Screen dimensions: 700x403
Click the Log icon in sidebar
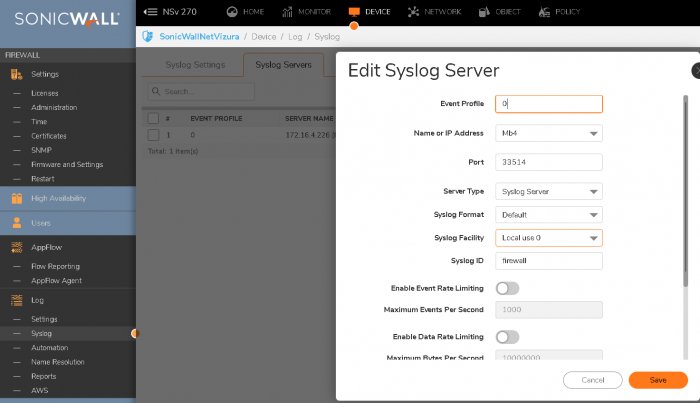pos(17,300)
